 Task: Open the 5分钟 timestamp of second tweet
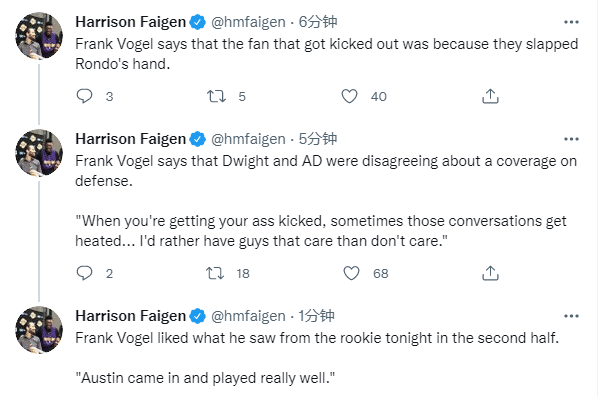tap(318, 139)
